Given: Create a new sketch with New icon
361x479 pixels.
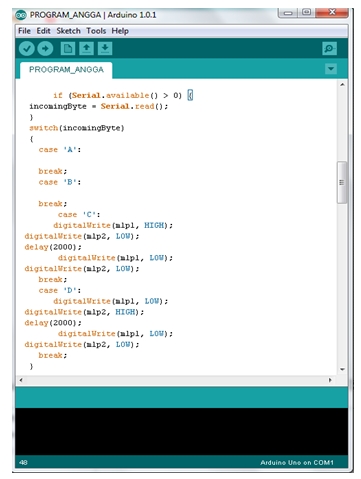Looking at the screenshot, I should pyautogui.click(x=68, y=49).
